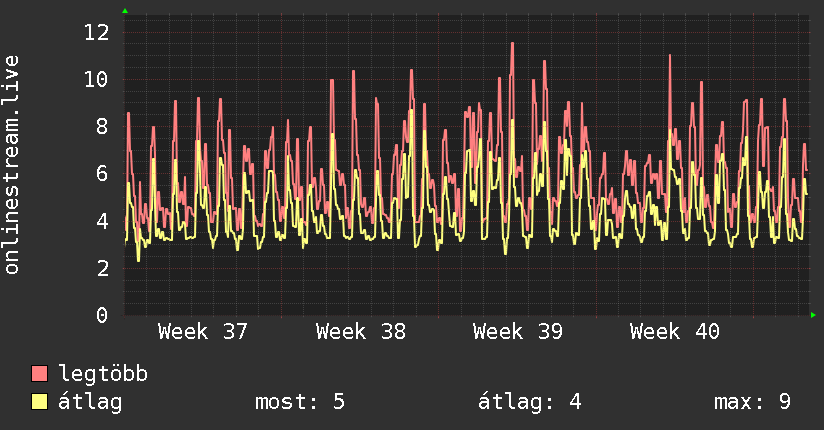Click the pink legtöbb legend swatch
Screen dimensions: 824x430
(x=39, y=373)
